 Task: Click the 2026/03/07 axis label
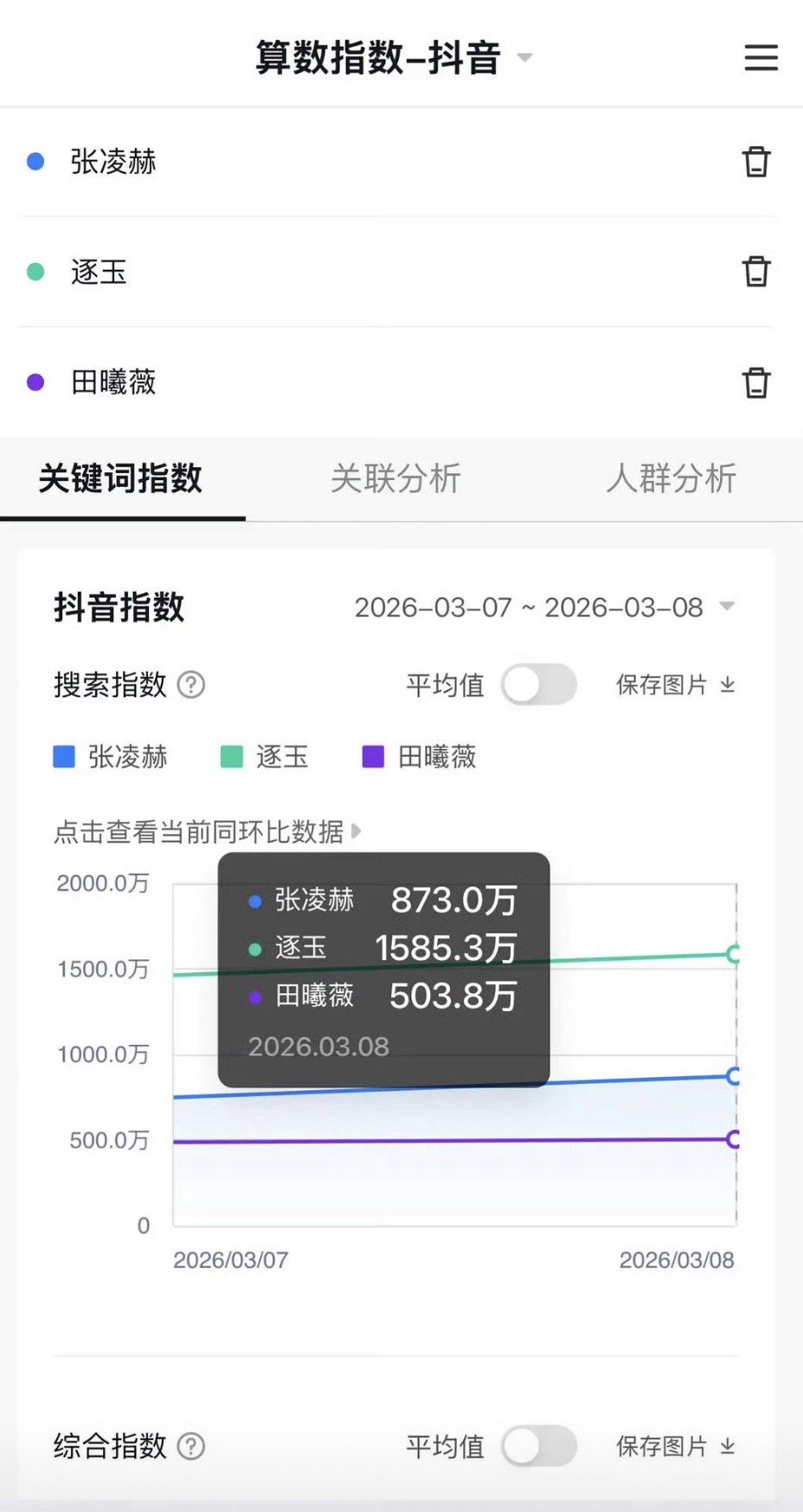coord(231,1260)
